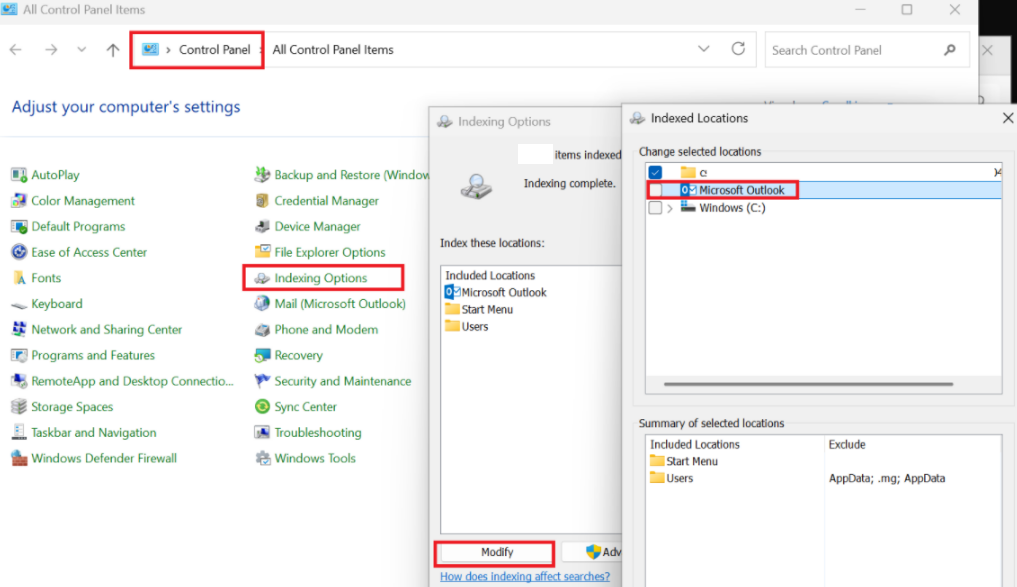1017x587 pixels.
Task: Go up one level with up arrow
Action: (113, 49)
